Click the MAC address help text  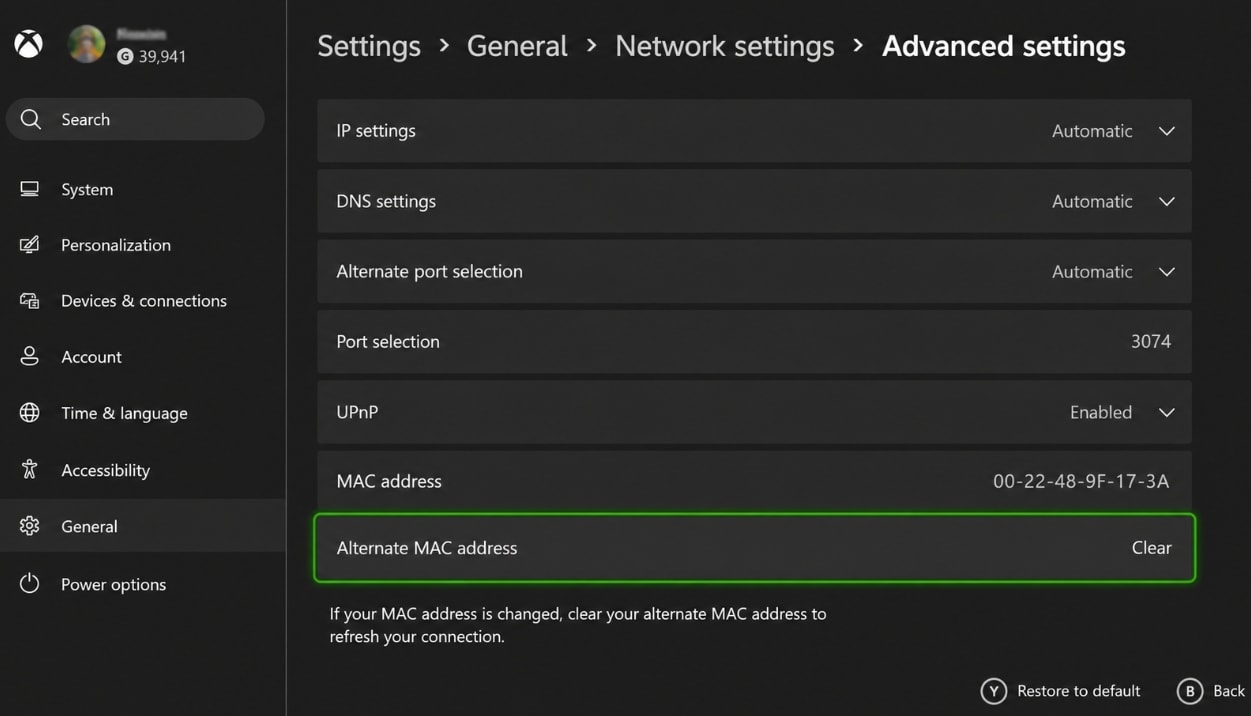(x=578, y=625)
